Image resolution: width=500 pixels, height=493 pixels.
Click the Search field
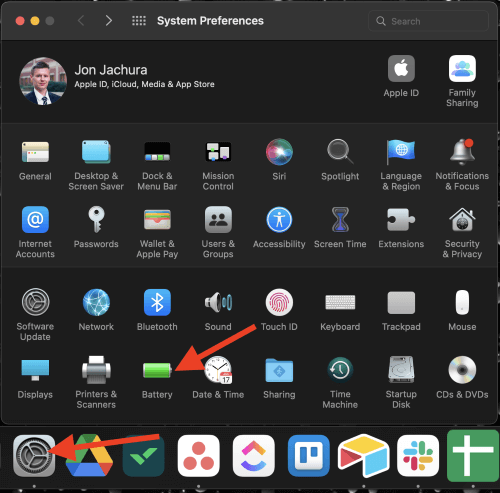click(x=428, y=21)
